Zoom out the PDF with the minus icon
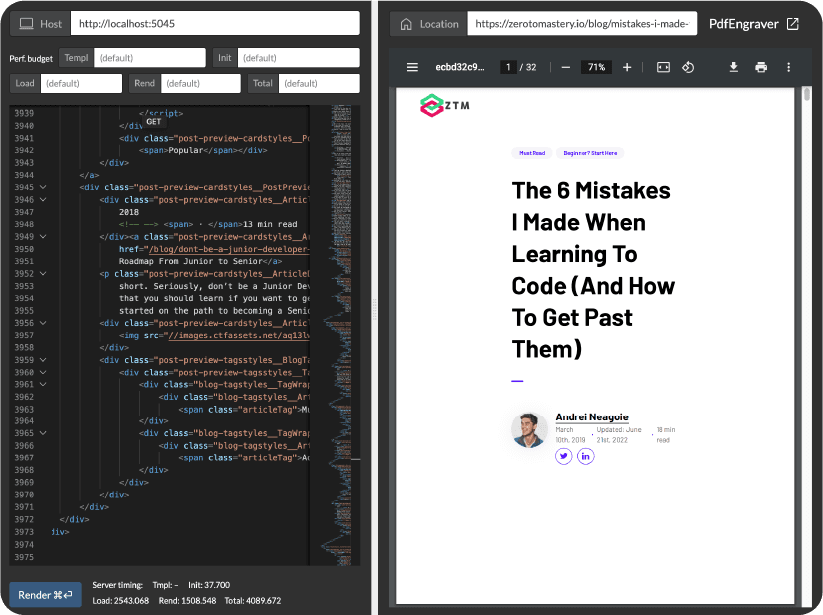 click(x=565, y=67)
